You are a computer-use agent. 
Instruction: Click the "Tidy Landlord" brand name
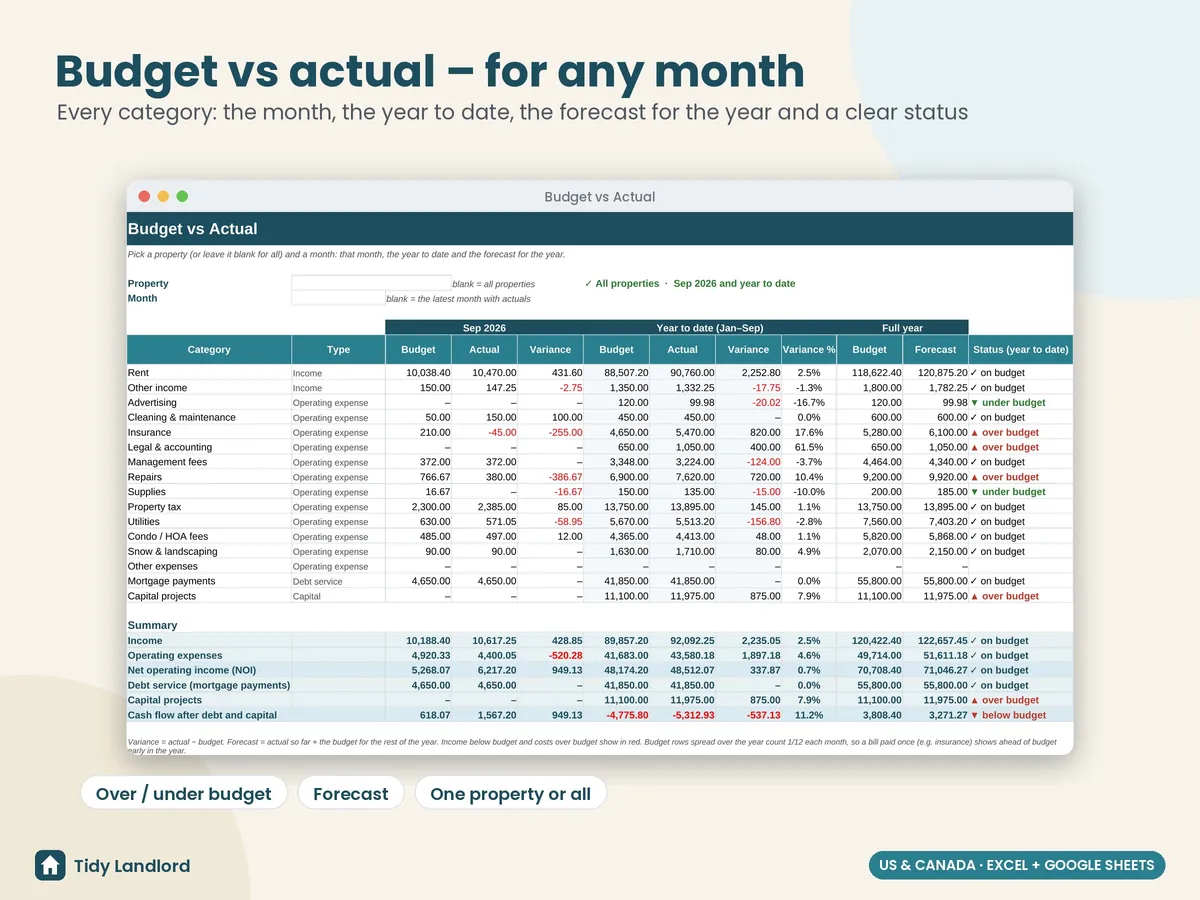(x=132, y=866)
